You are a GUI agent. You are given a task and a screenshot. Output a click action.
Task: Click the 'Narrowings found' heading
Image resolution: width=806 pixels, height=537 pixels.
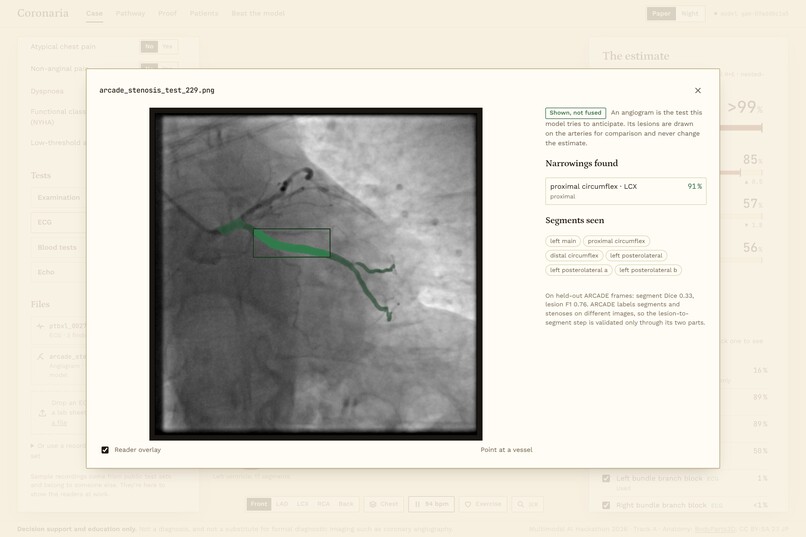pos(581,163)
